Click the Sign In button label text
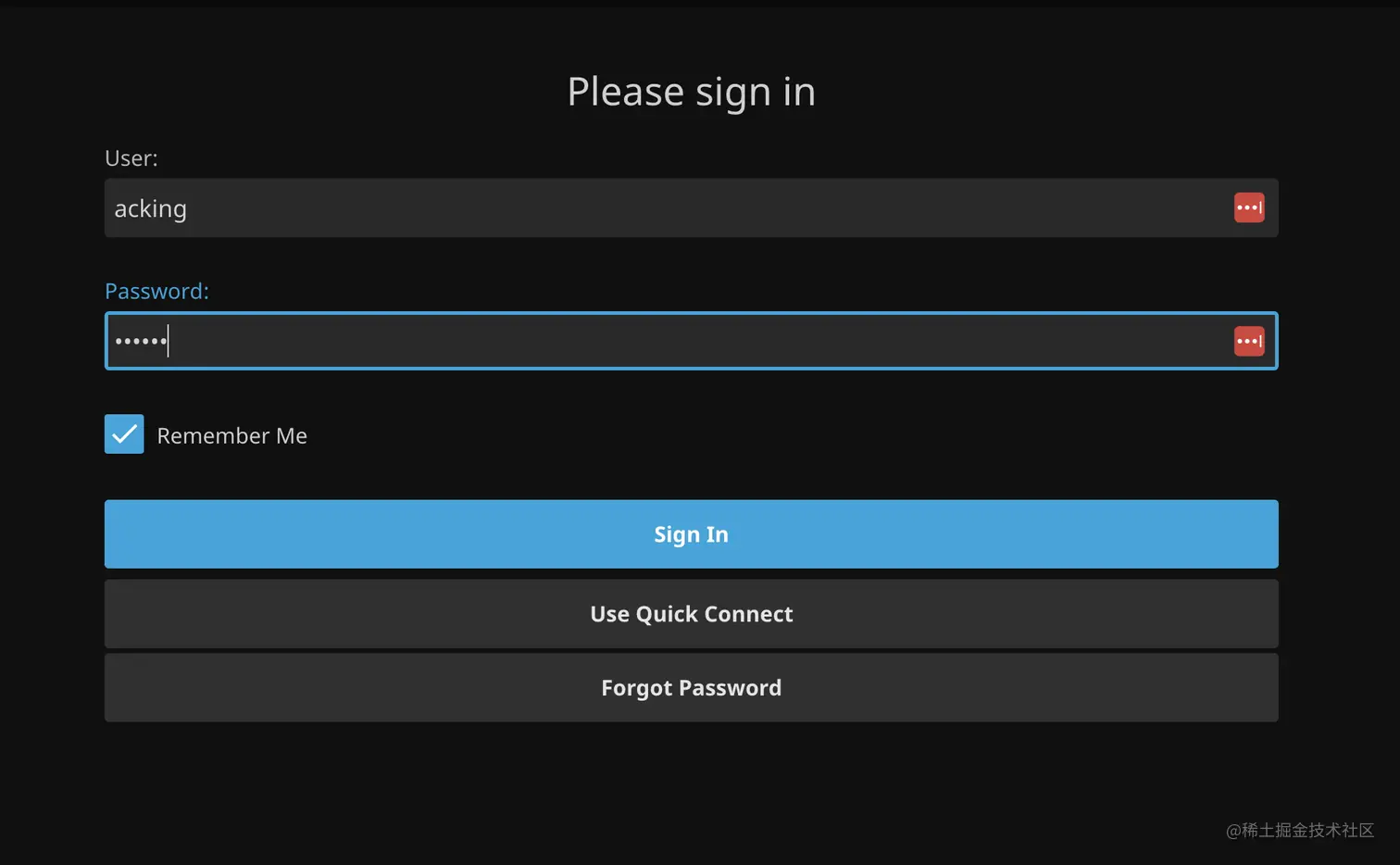The width and height of the screenshot is (1400, 865). 691,535
